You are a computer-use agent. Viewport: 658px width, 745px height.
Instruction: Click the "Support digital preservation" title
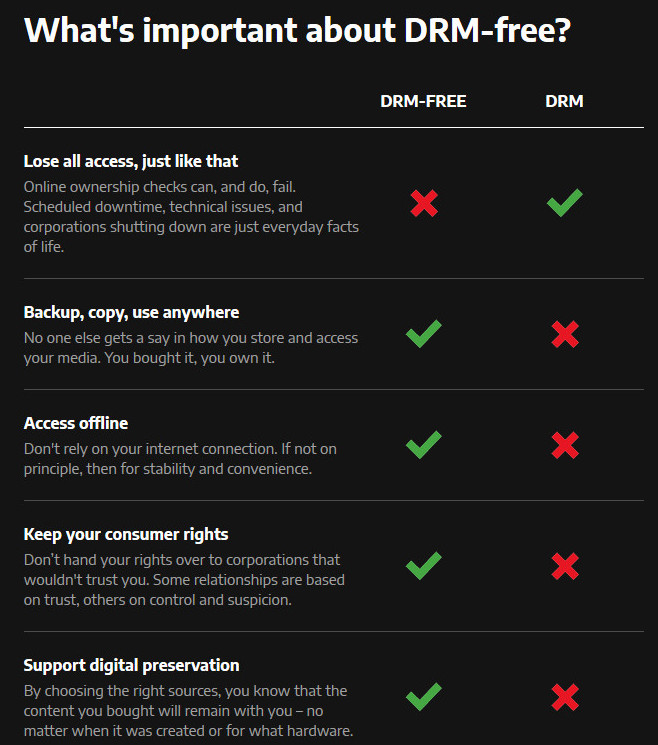(131, 665)
